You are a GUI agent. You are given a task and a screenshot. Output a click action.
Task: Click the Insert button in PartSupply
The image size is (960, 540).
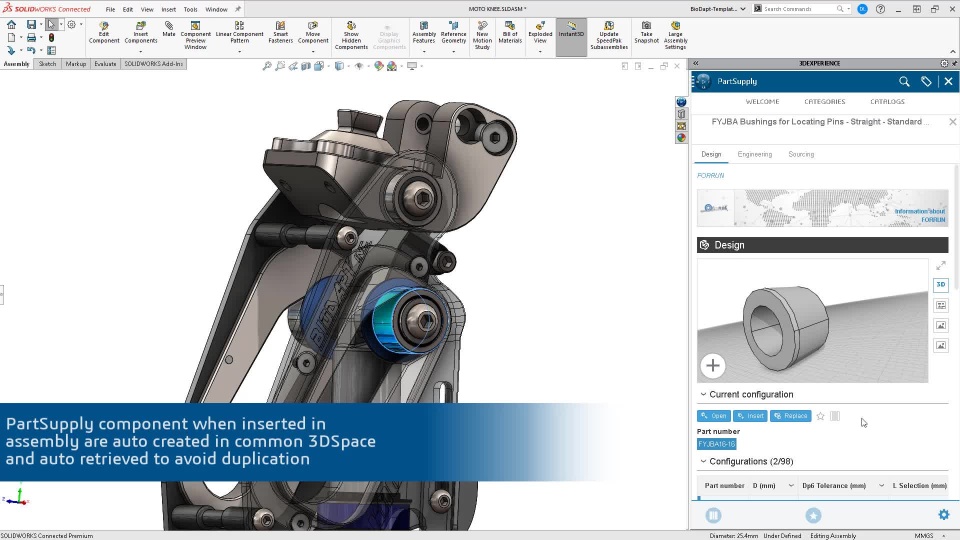(750, 416)
